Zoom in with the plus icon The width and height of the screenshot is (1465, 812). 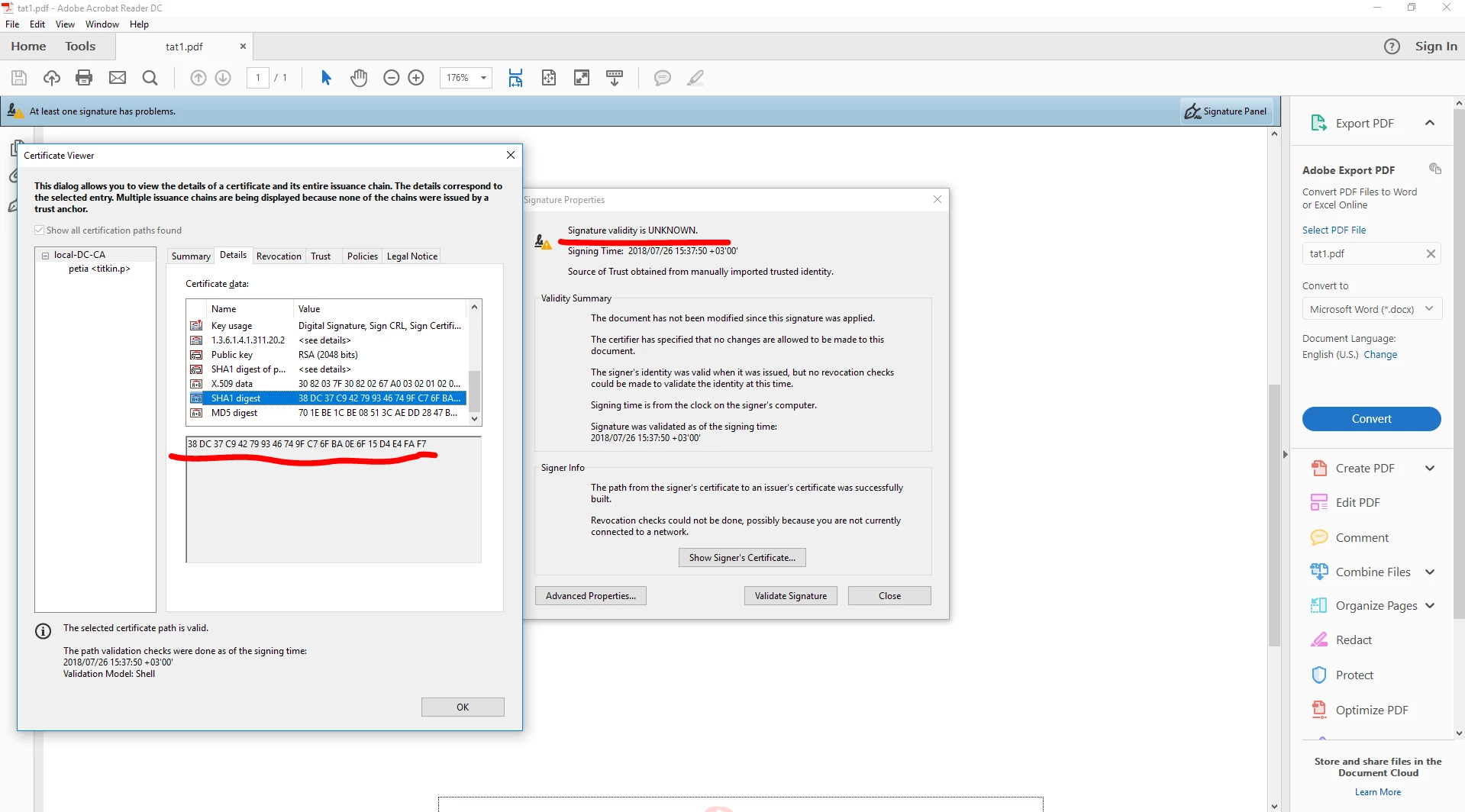416,78
